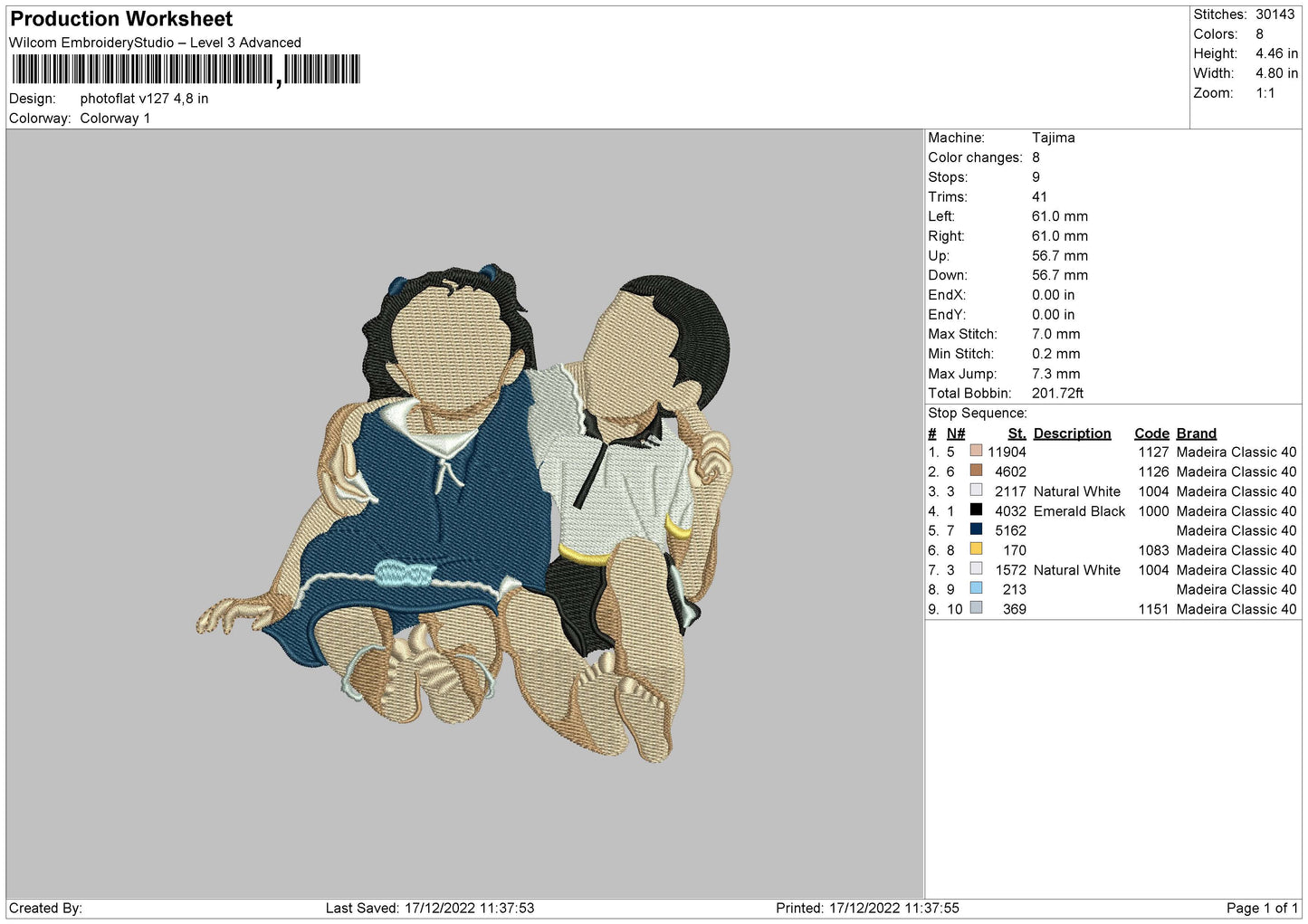Click the Total Bobbin value '201.72ft'

click(1058, 394)
